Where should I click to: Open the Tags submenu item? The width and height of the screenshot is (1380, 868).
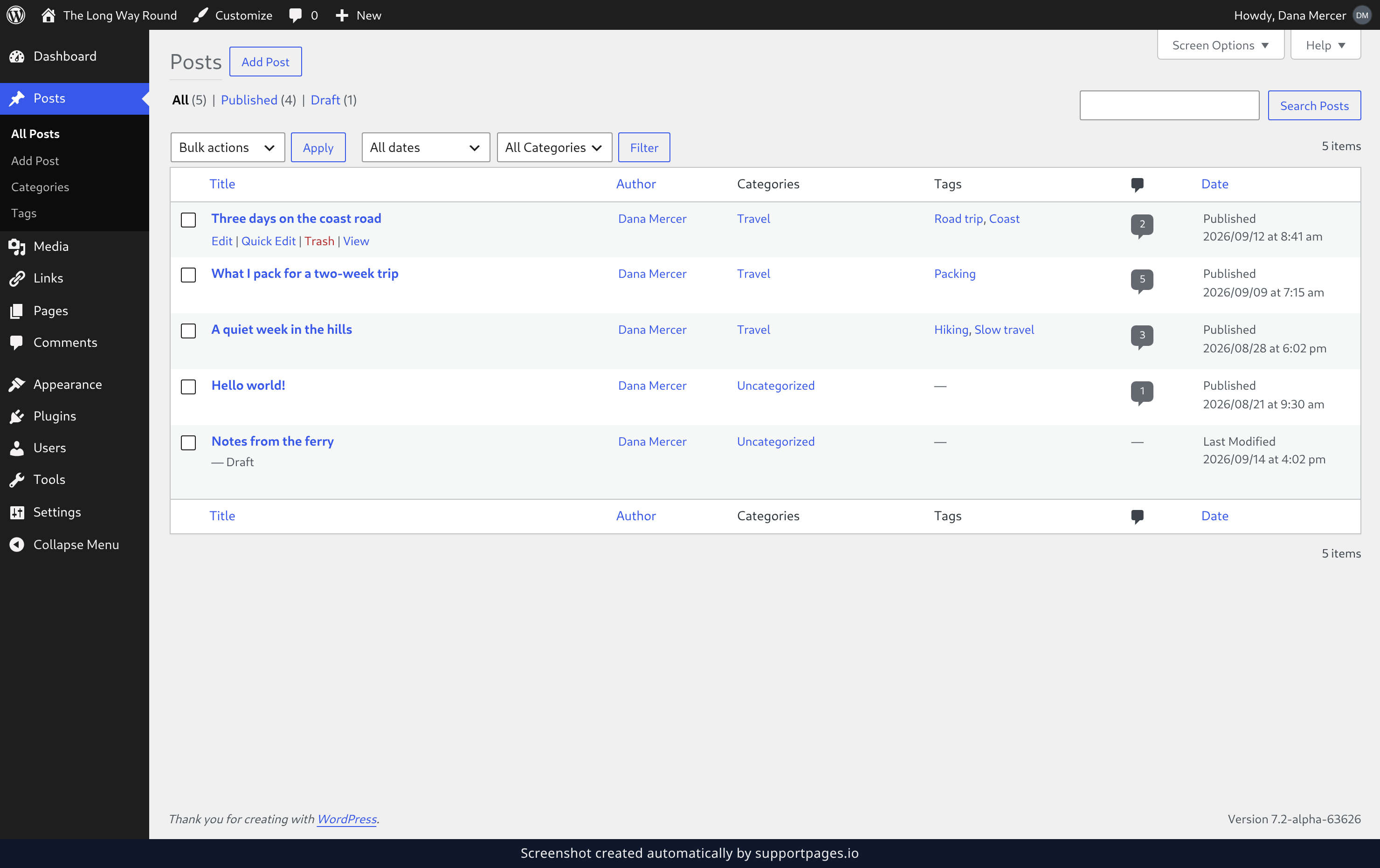click(23, 213)
